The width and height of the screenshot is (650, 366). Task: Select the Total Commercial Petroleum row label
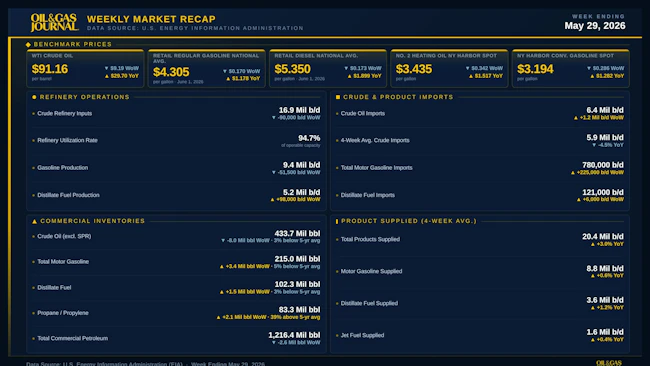[x=73, y=338]
